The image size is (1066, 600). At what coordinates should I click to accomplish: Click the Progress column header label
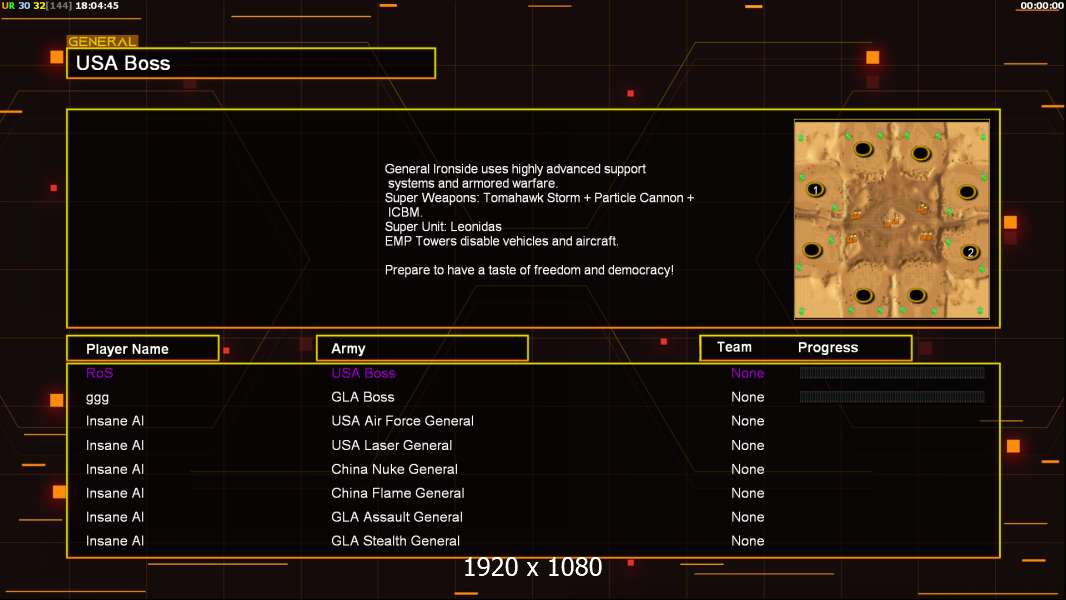click(827, 347)
